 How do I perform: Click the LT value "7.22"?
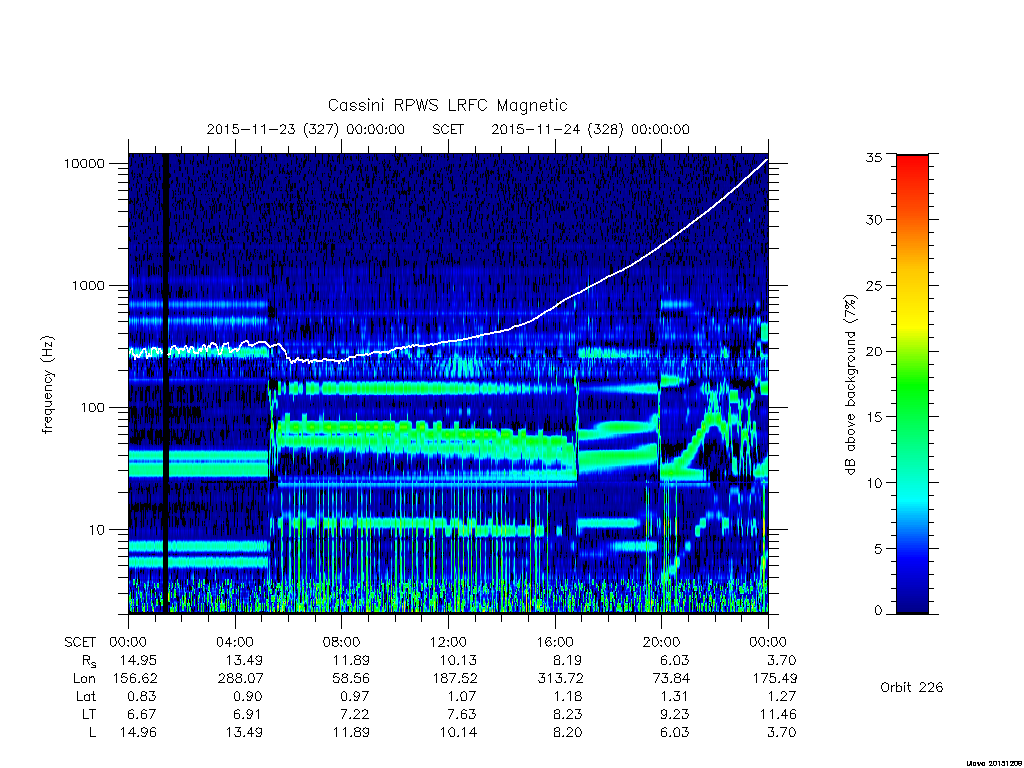(x=355, y=714)
